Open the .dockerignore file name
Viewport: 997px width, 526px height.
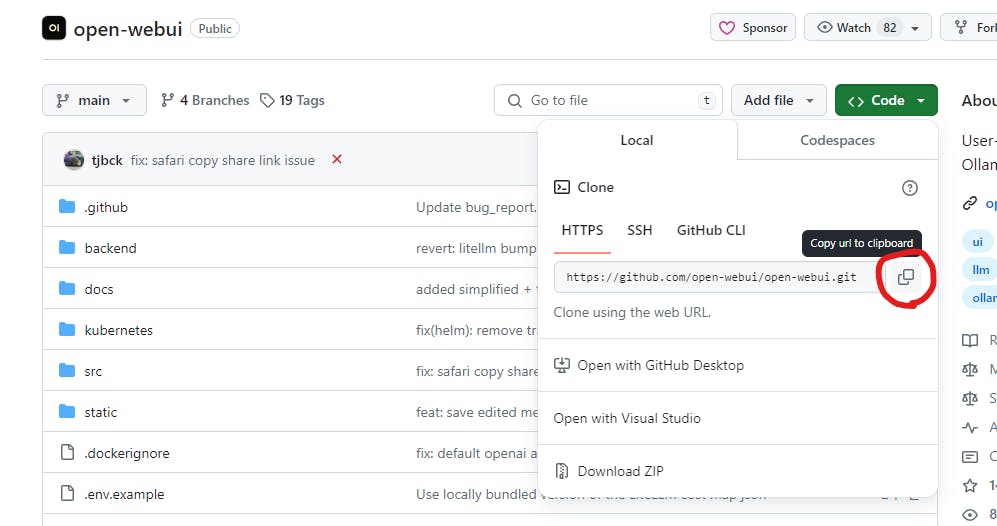click(x=127, y=453)
